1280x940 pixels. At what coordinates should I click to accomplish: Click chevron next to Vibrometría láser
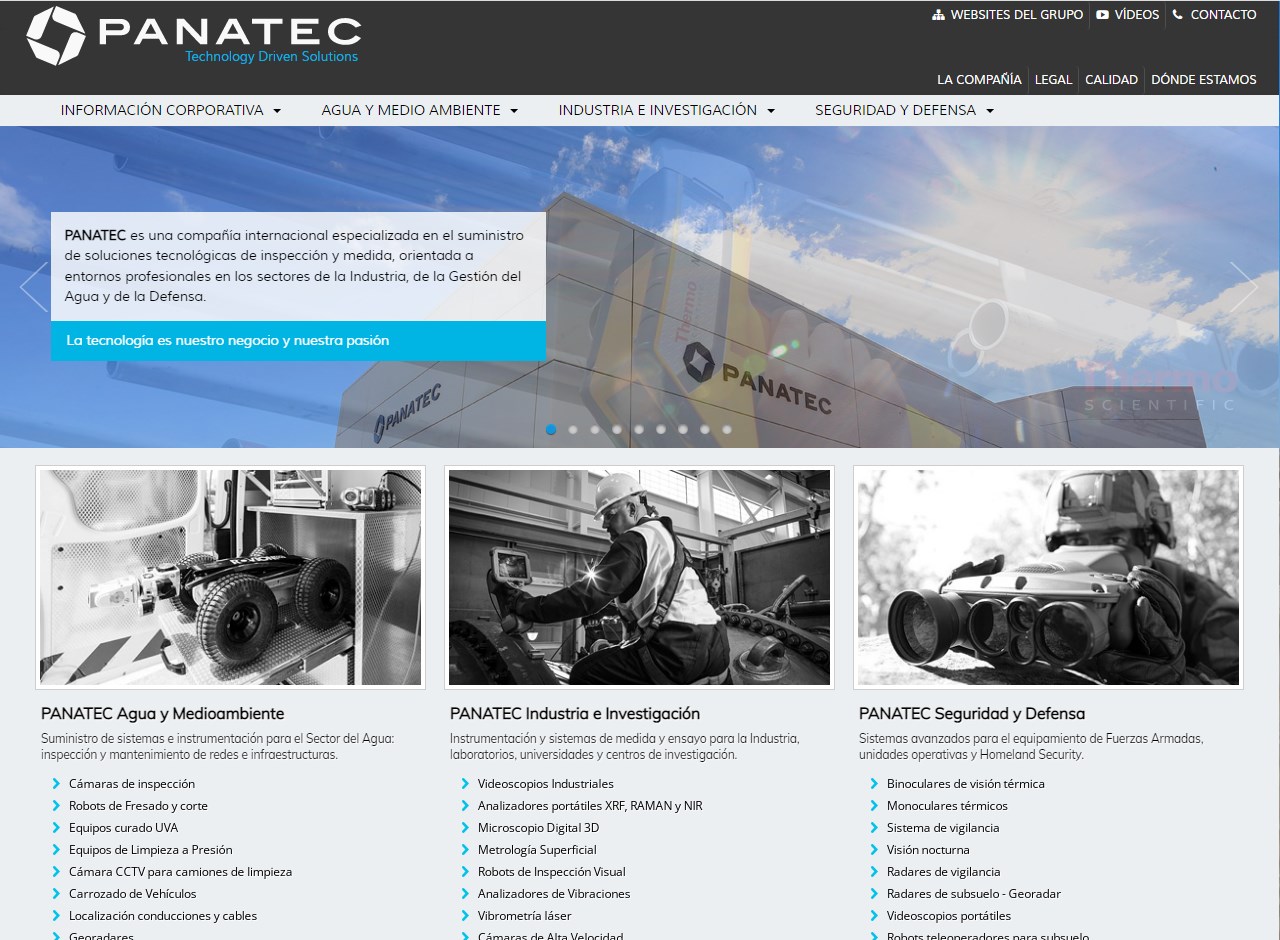[x=466, y=916]
